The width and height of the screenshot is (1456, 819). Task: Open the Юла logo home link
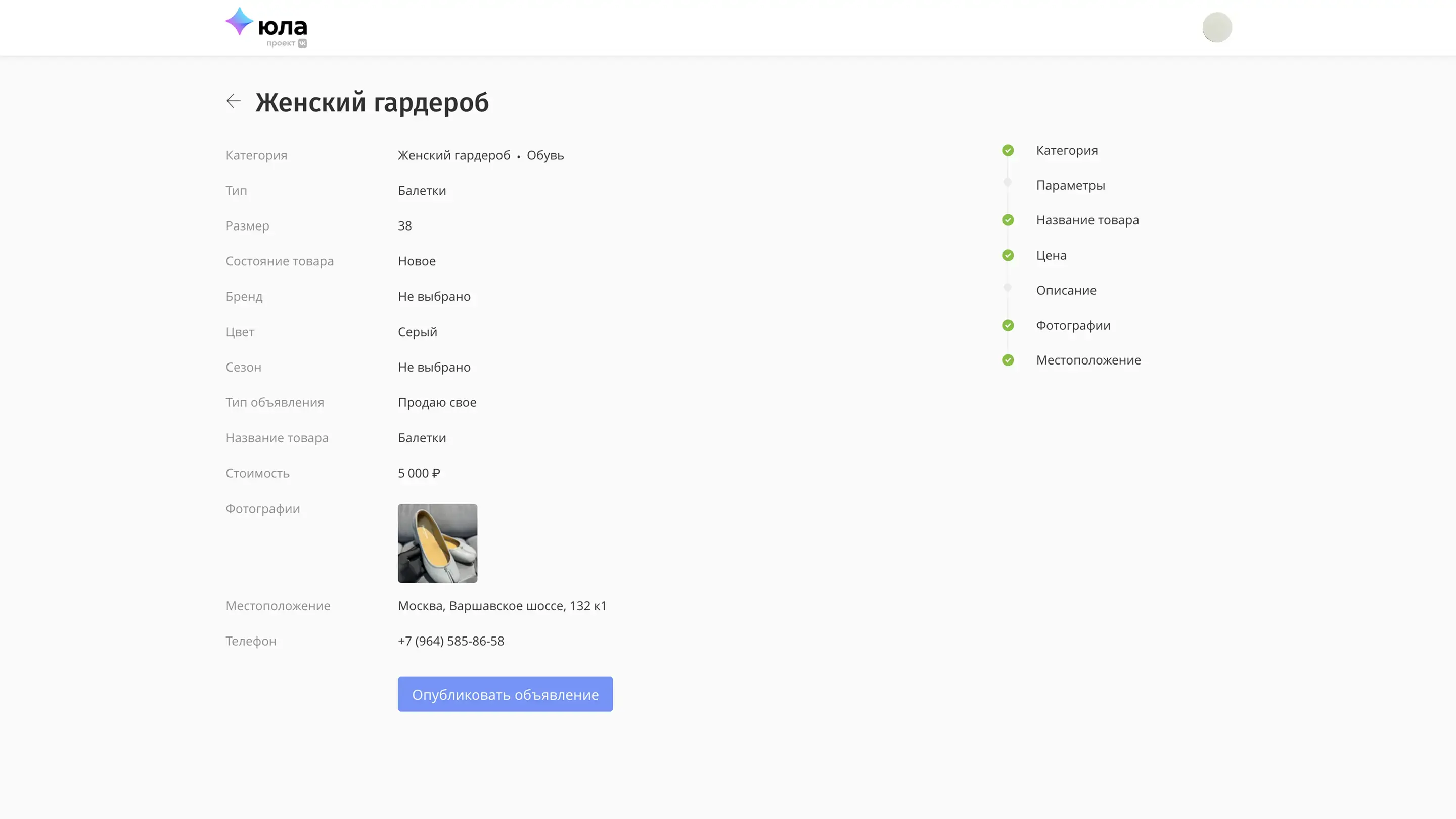(x=266, y=27)
